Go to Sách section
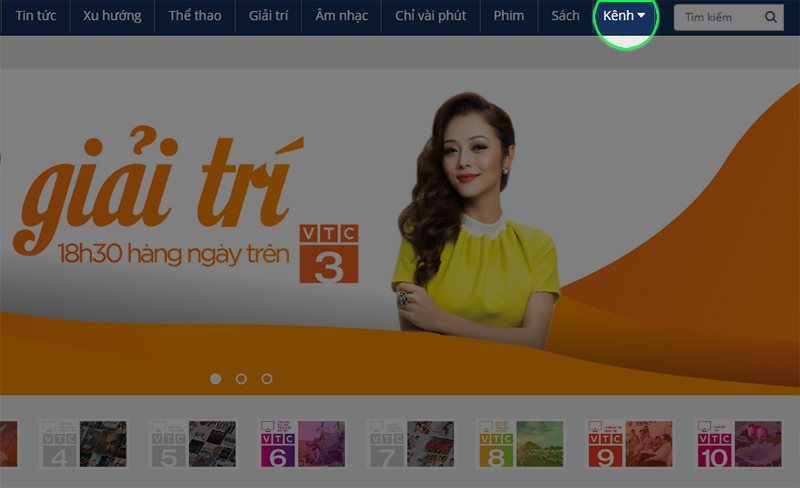Screen dimensions: 800x488 [x=565, y=16]
